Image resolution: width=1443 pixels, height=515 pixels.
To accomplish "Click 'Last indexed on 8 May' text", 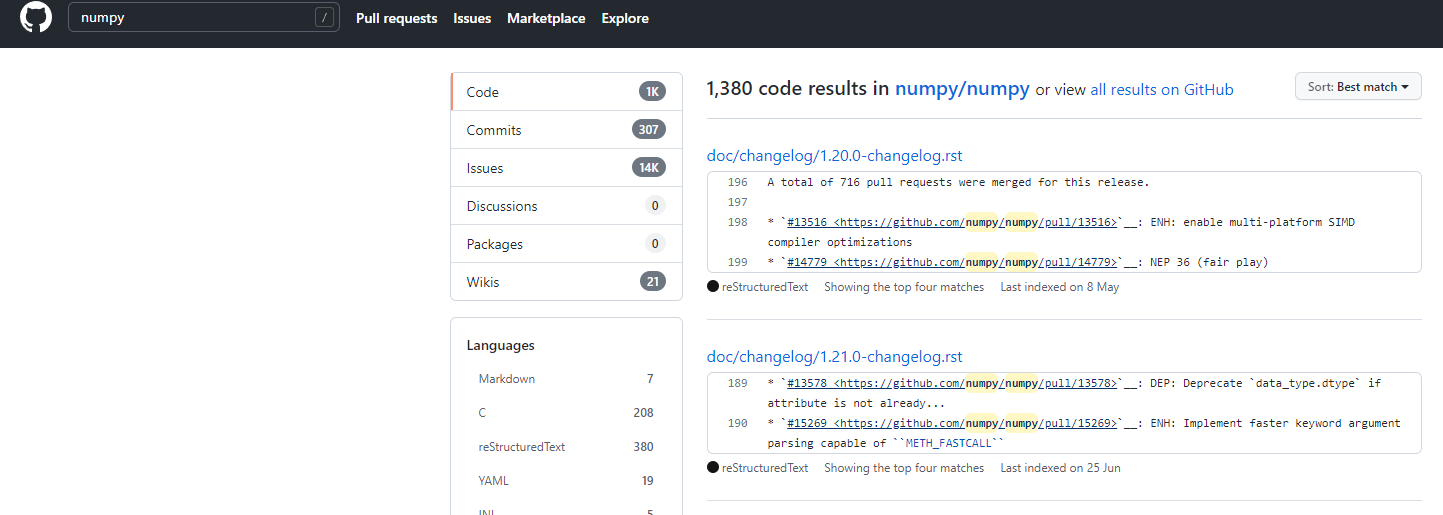I will 1060,287.
